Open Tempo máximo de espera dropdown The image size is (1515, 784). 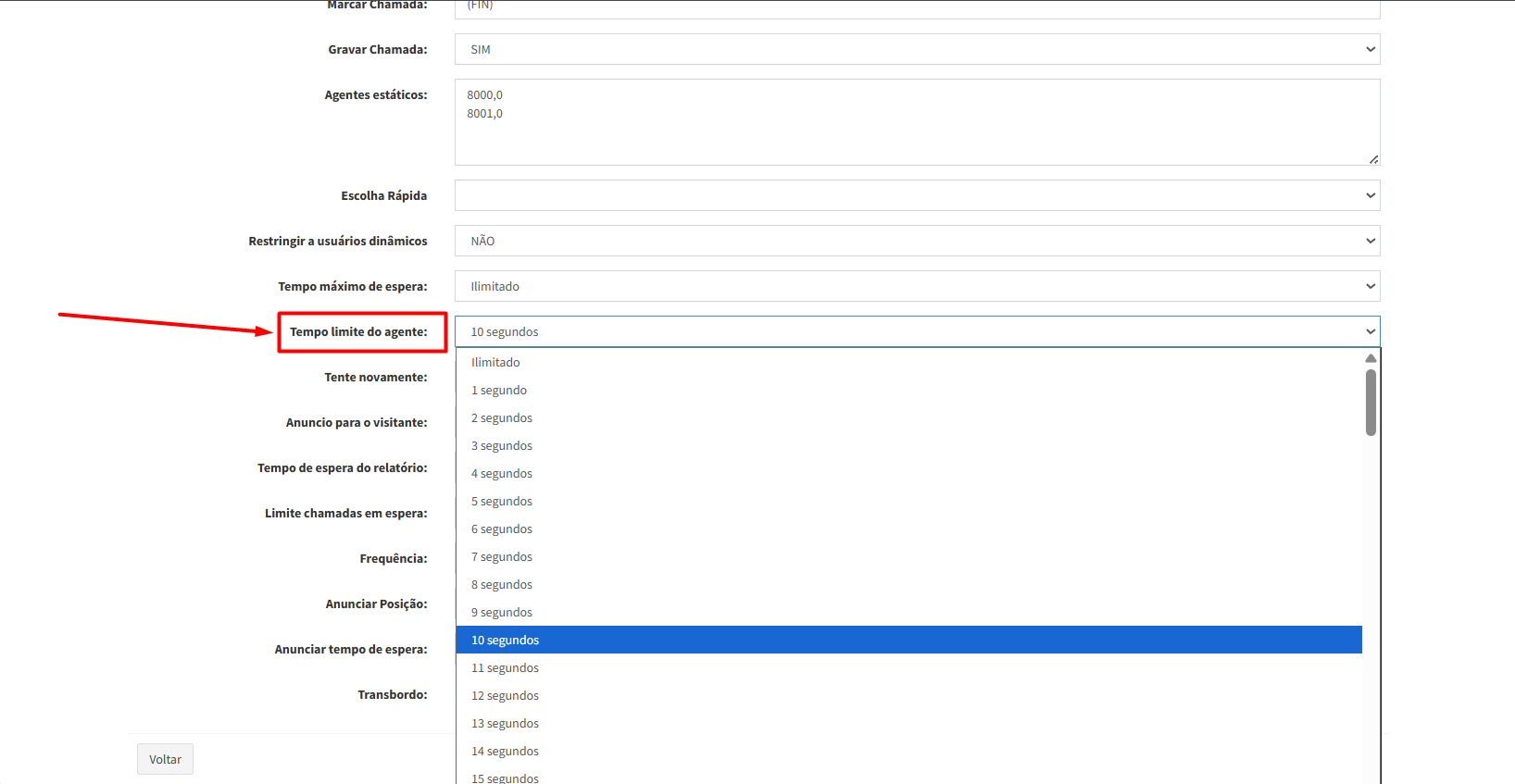[916, 286]
